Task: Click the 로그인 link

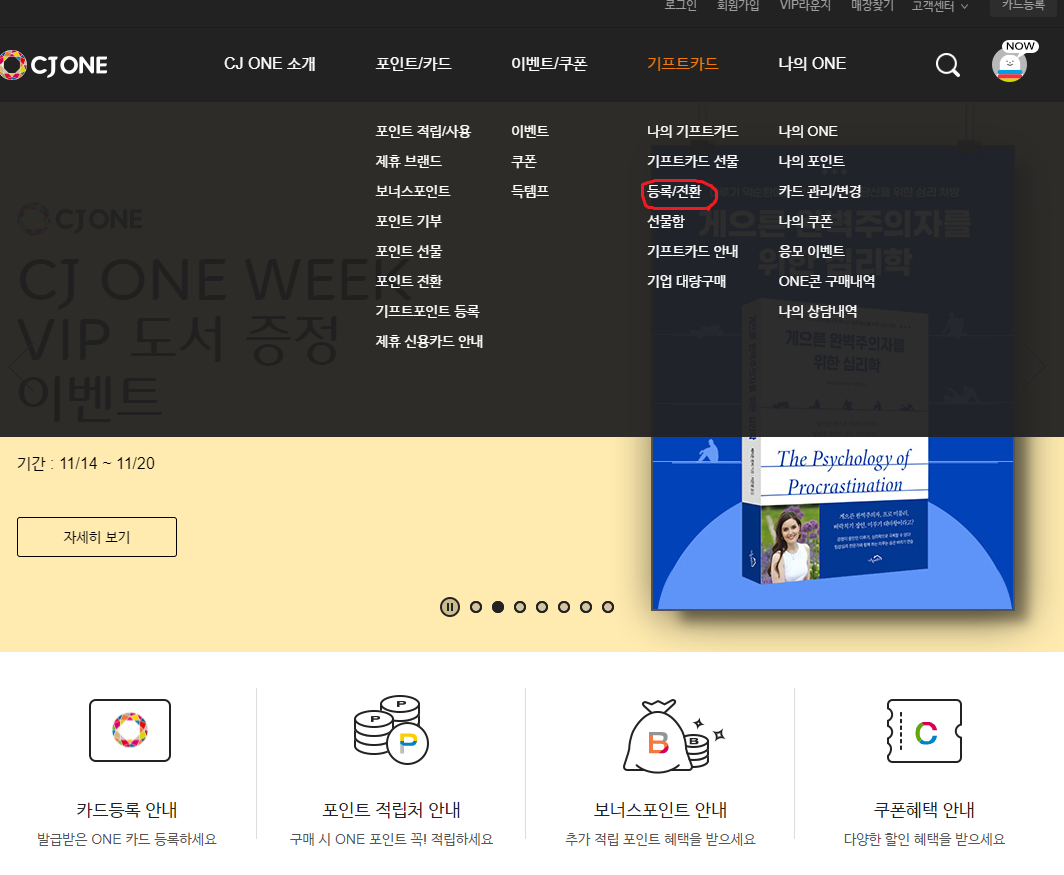Action: (681, 5)
